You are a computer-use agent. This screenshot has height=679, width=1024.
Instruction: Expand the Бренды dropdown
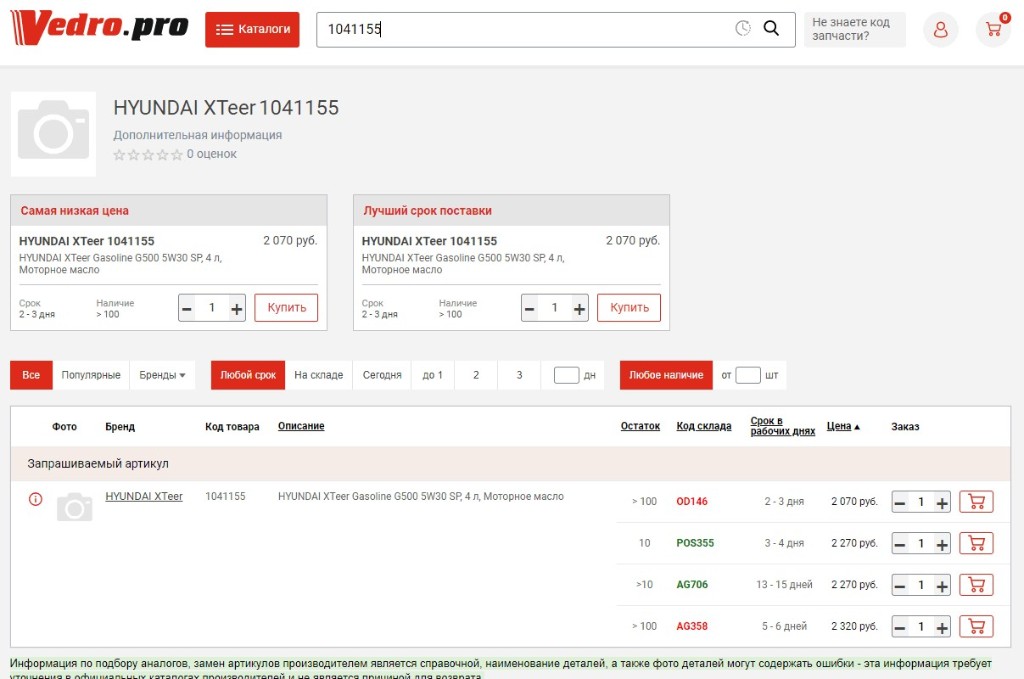163,375
